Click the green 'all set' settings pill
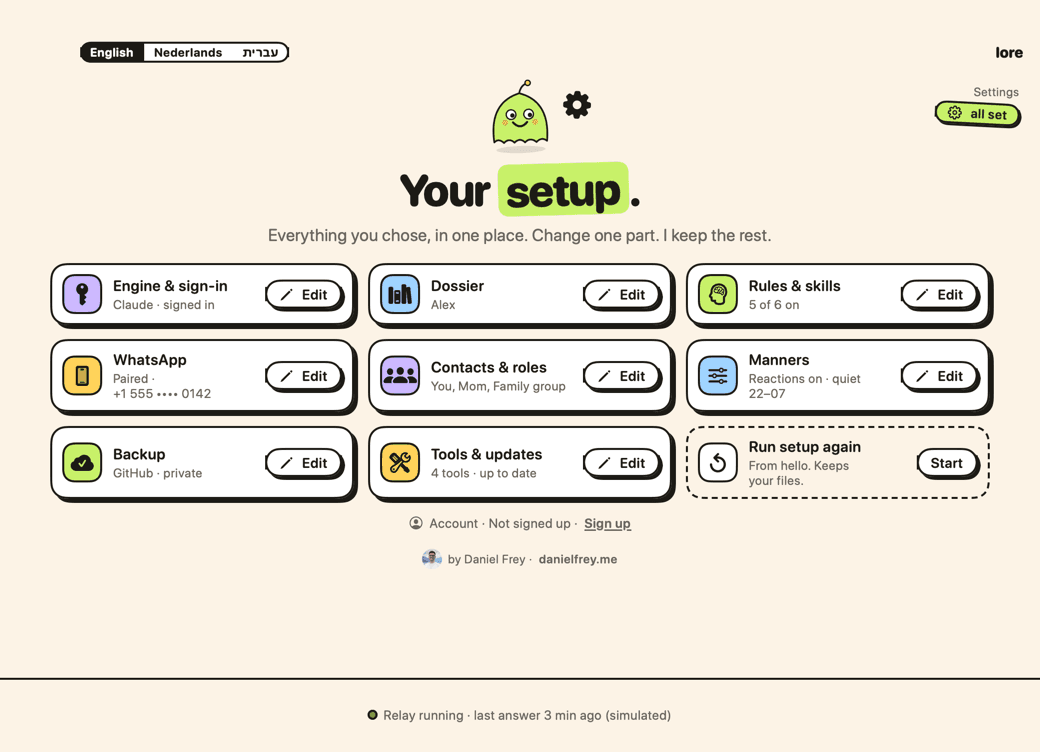This screenshot has width=1040, height=752. click(977, 114)
